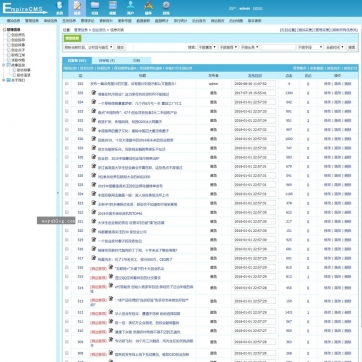Switch to the pending review (待审核) tab
This screenshot has height=362, width=362.
pyautogui.click(x=107, y=61)
